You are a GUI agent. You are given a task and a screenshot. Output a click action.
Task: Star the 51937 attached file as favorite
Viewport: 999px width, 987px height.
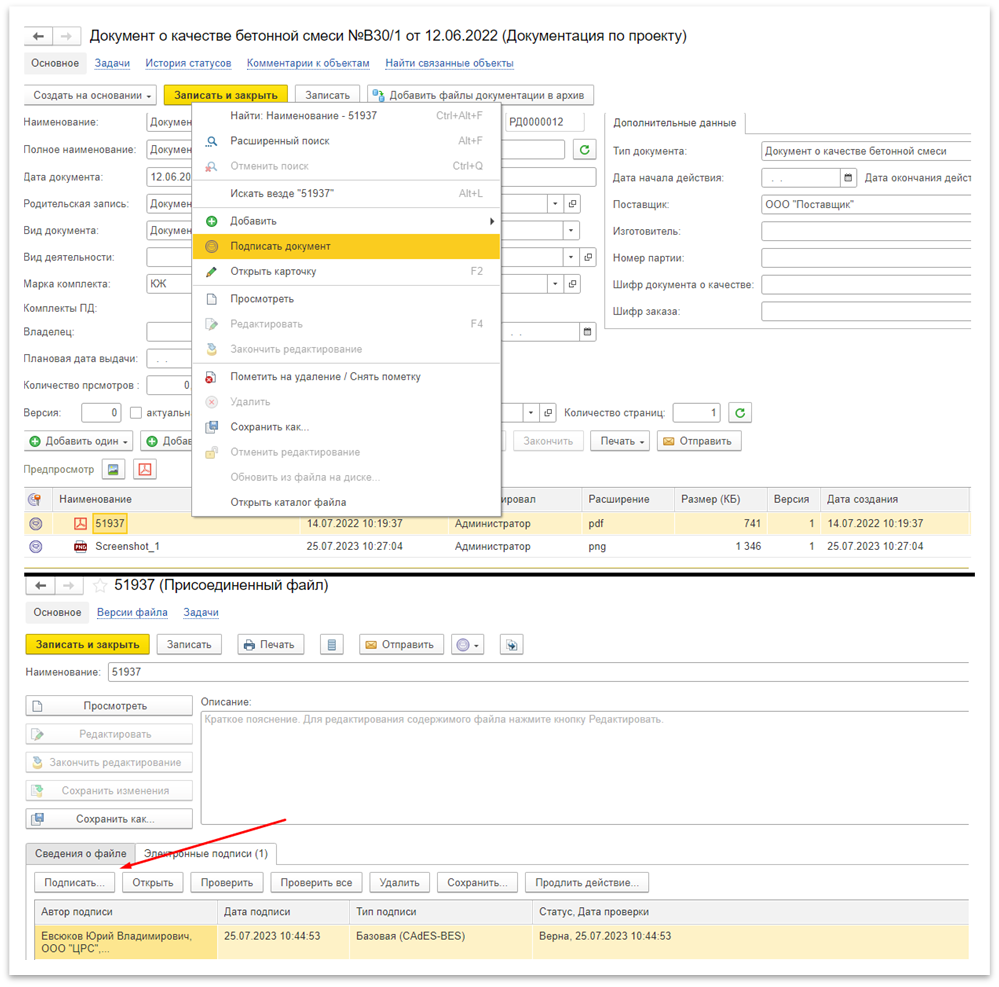pos(100,585)
